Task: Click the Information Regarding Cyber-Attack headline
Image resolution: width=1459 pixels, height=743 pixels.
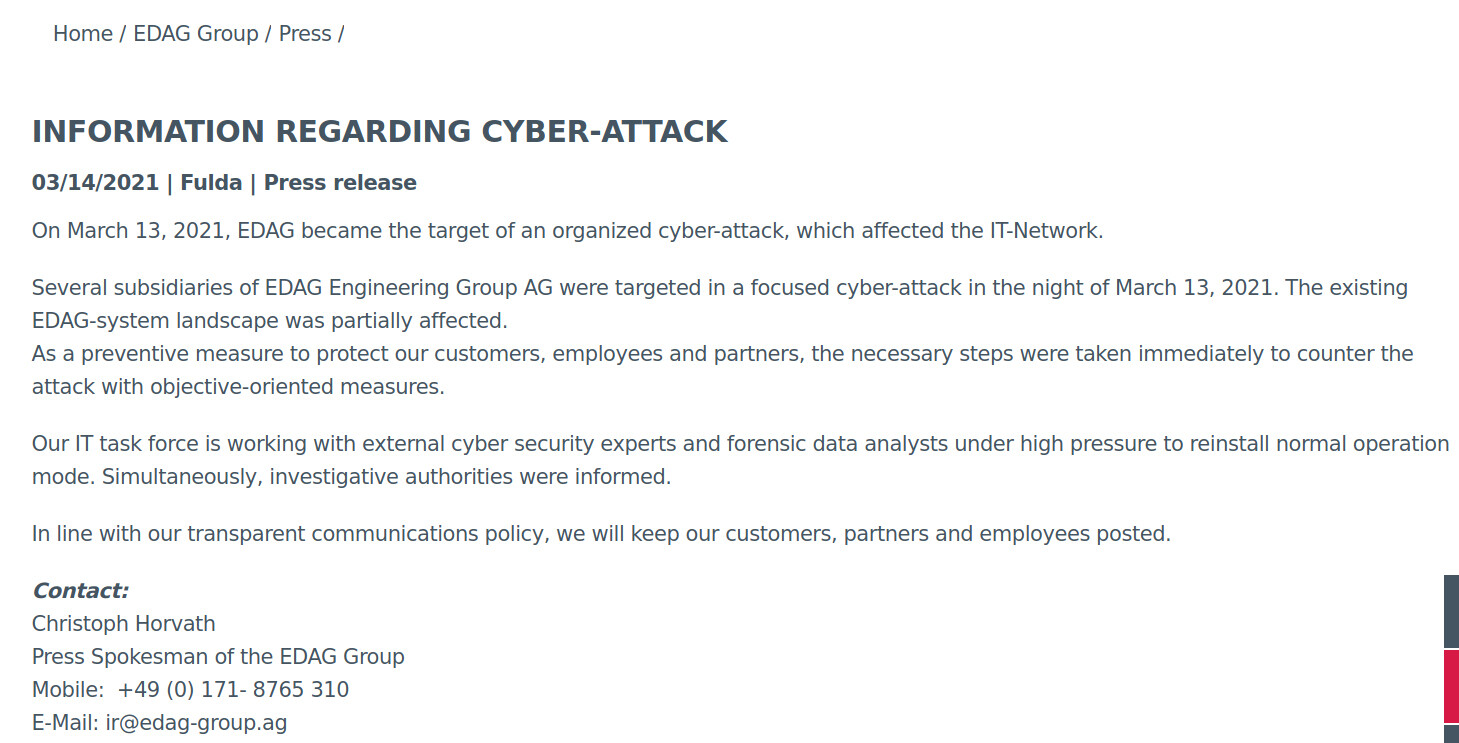Action: coord(380,132)
